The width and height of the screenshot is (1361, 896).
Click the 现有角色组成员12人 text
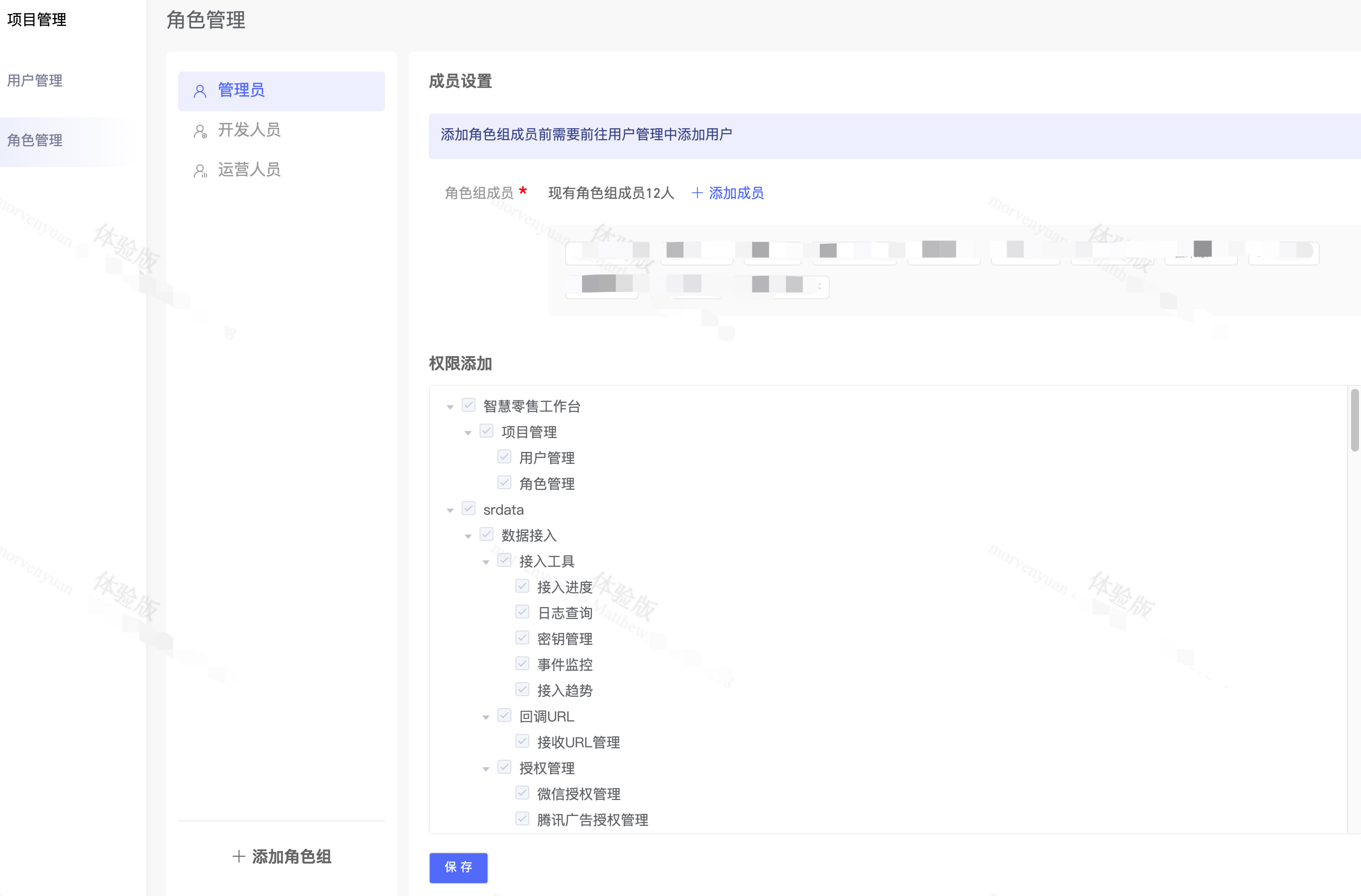[611, 193]
